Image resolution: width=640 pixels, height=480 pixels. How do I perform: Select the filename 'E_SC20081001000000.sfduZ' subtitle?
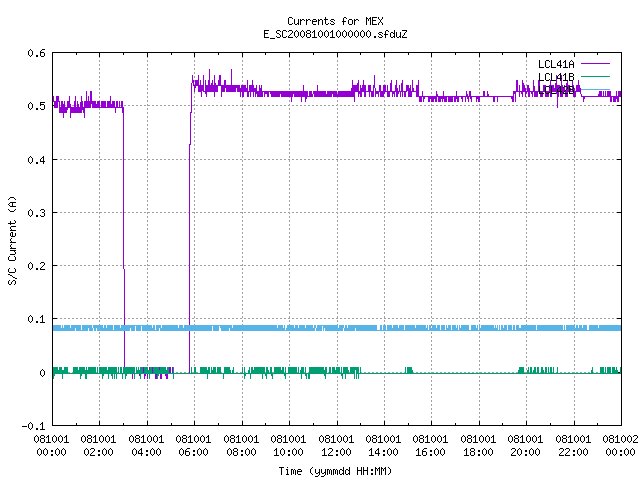[335, 34]
